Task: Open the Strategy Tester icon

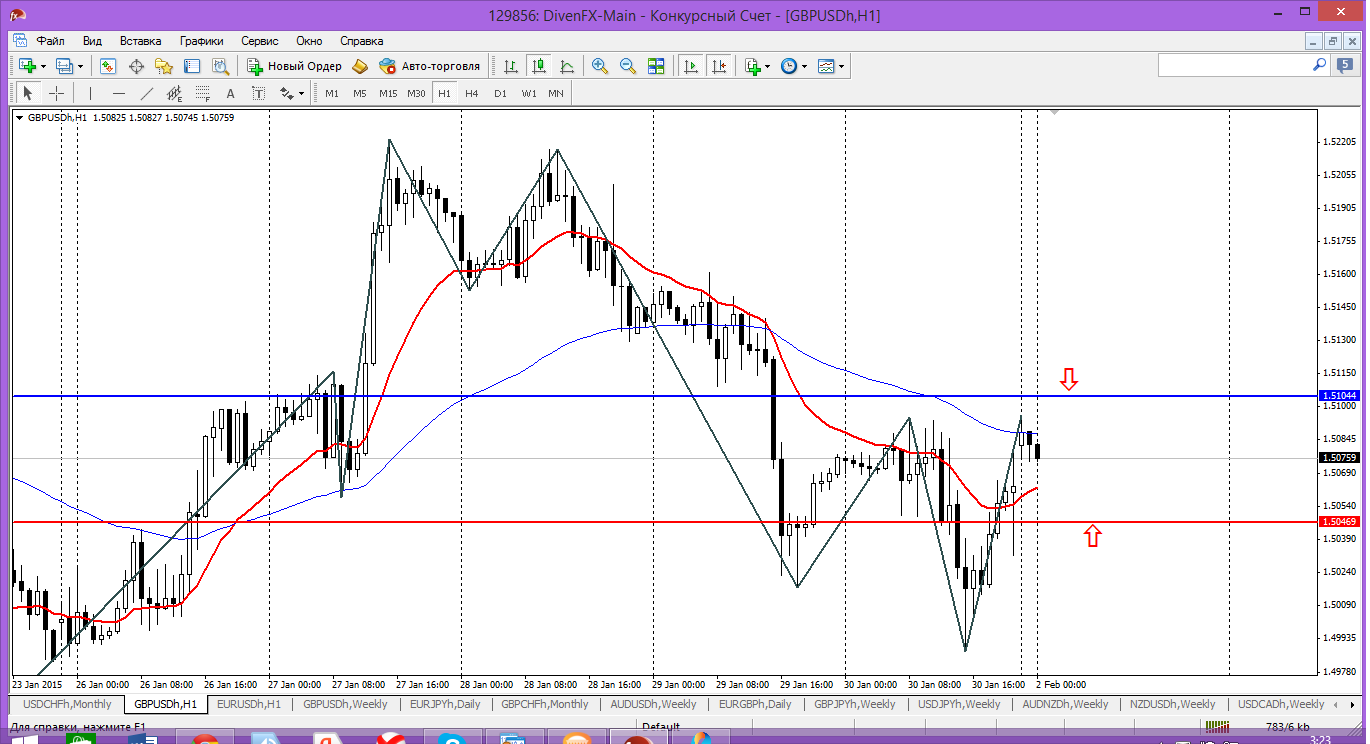Action: 220,66
